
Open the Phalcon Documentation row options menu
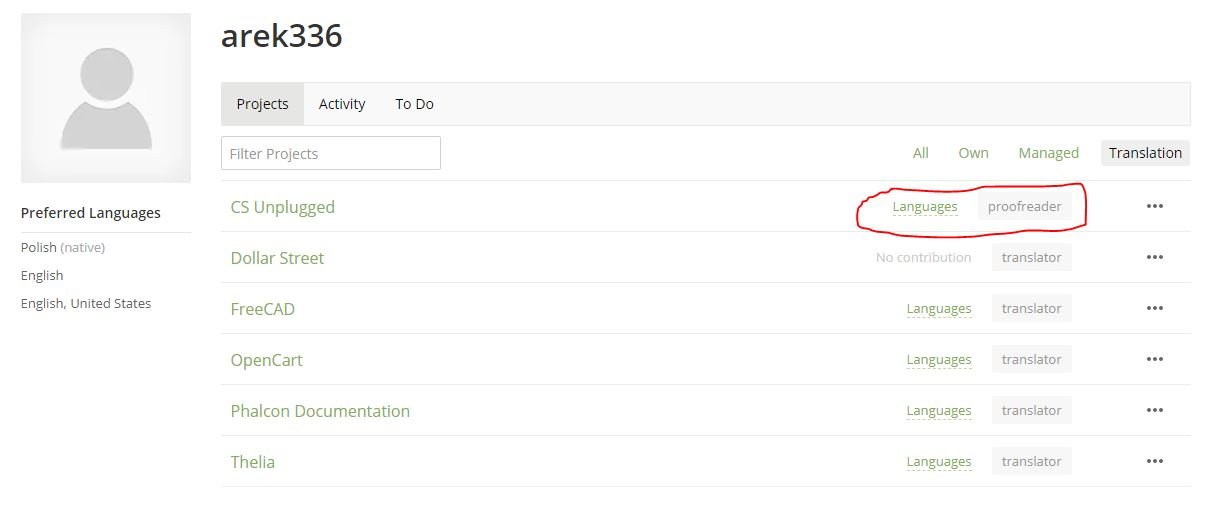coord(1155,410)
